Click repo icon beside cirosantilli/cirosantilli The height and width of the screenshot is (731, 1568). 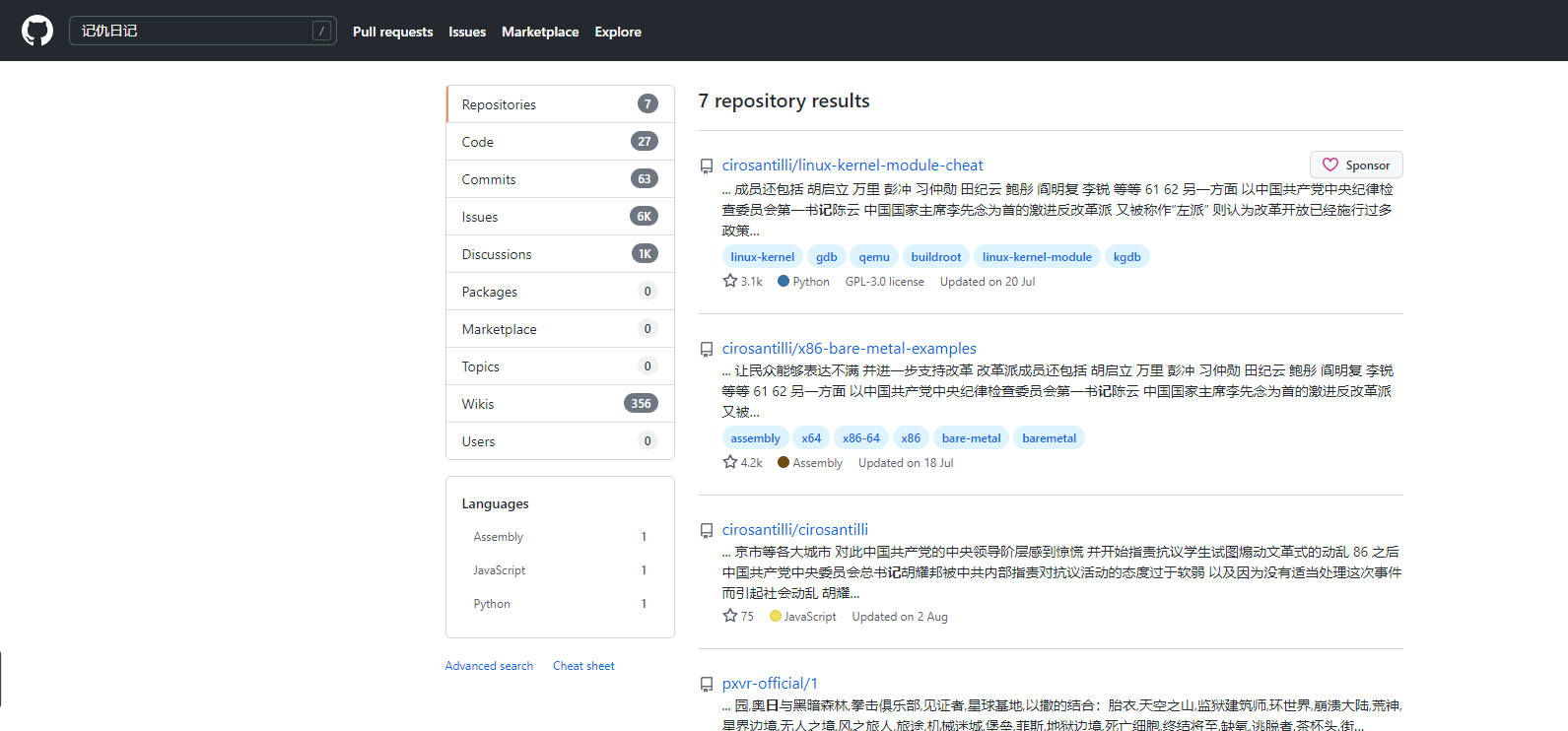tap(707, 531)
